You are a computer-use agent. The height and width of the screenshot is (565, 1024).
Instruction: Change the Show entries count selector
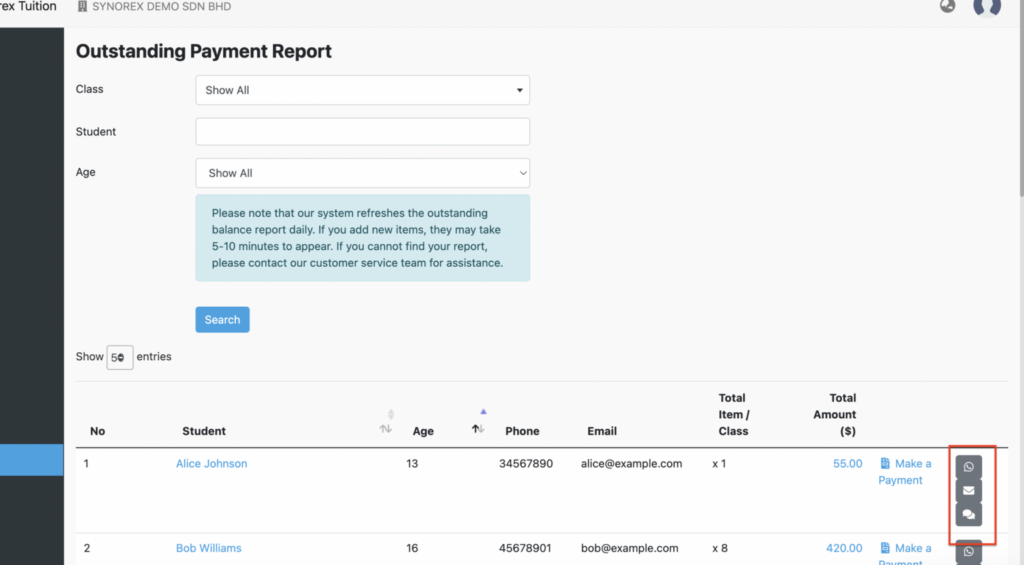(120, 357)
